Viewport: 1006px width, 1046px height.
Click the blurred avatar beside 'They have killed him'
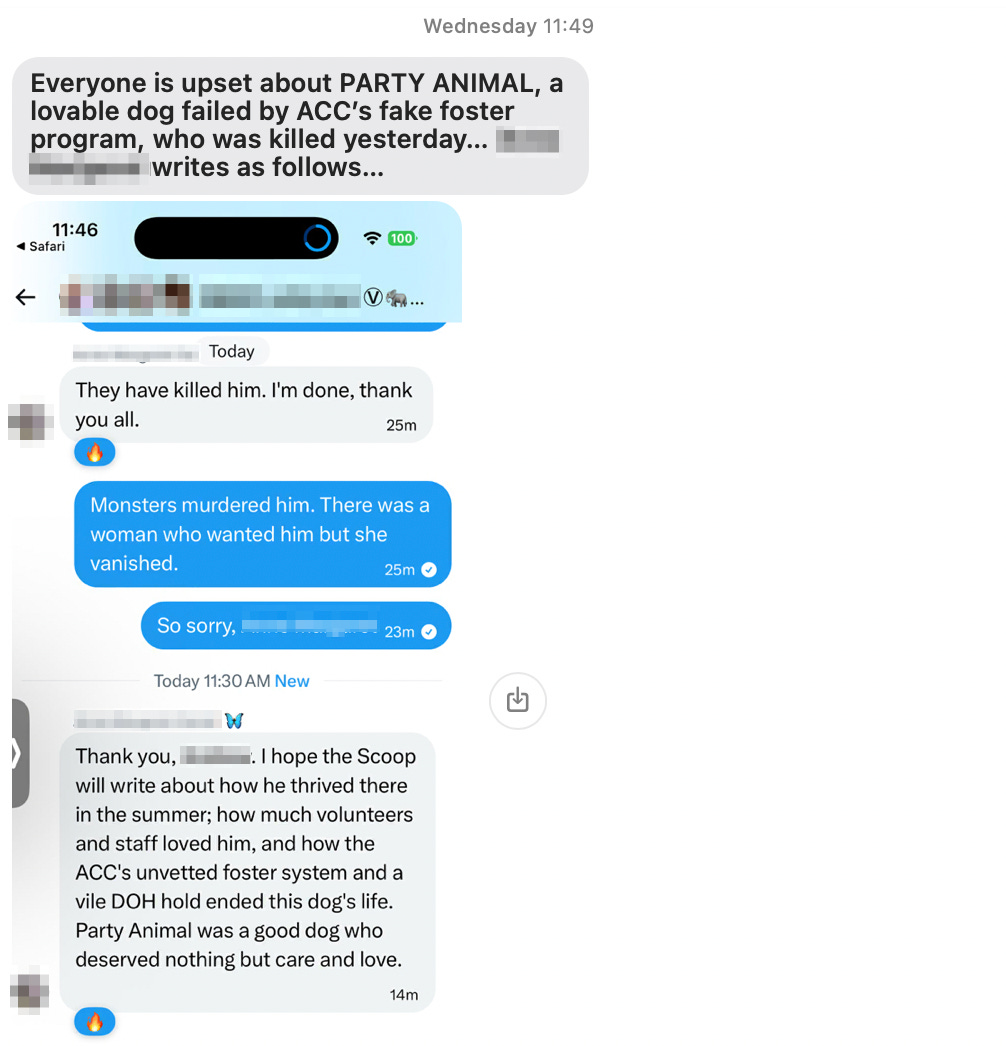point(30,422)
